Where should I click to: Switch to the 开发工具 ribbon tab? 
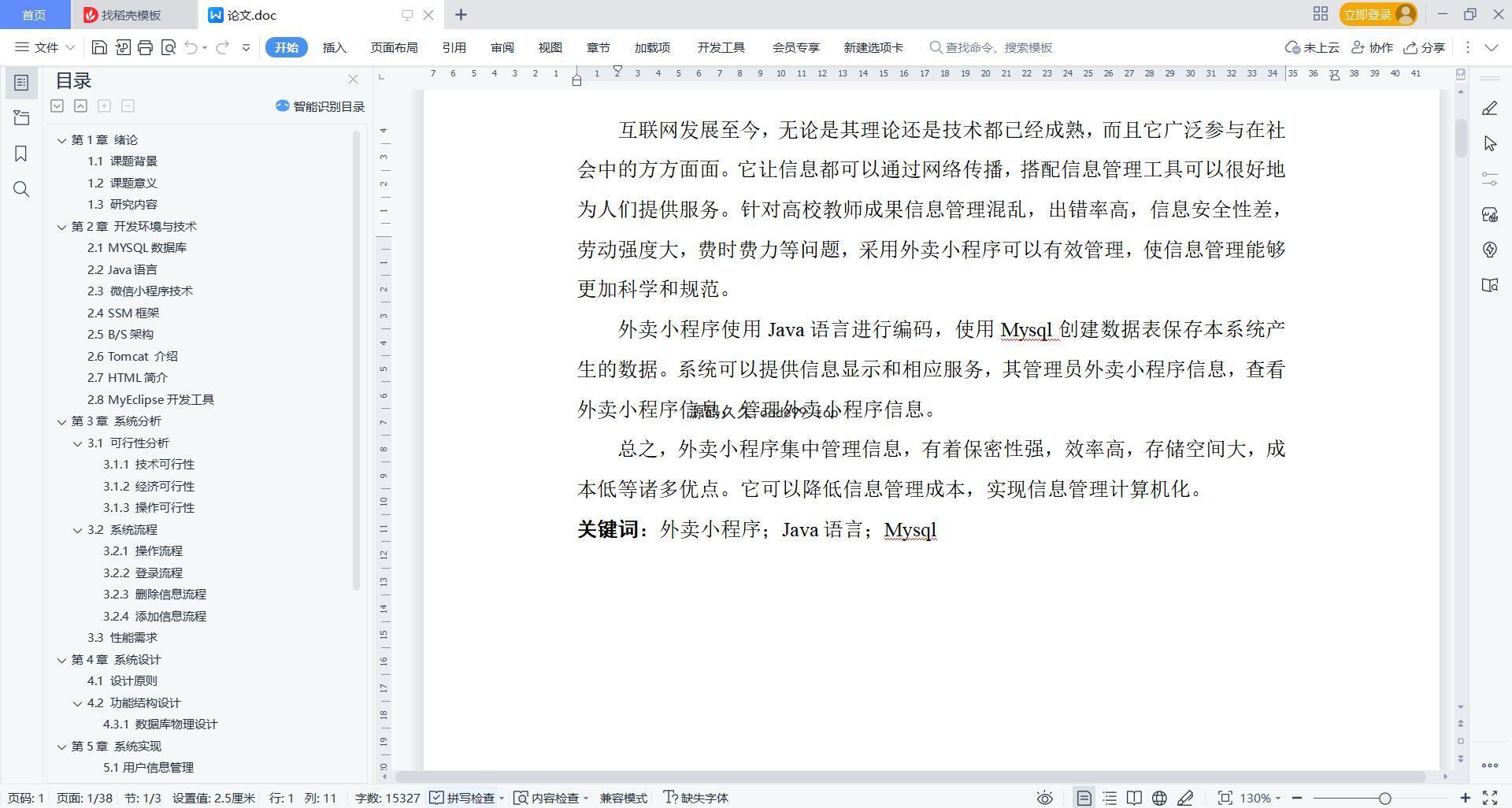click(x=721, y=47)
